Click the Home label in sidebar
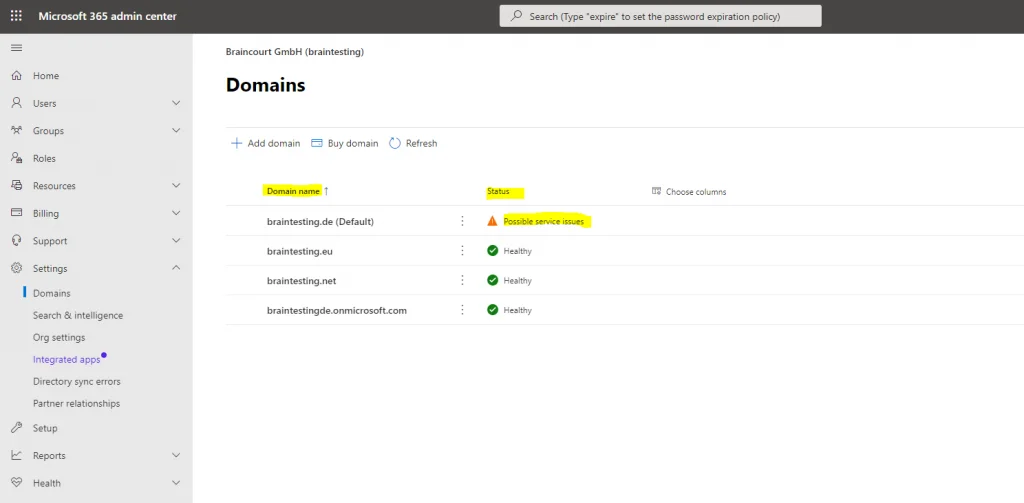Image resolution: width=1024 pixels, height=503 pixels. [x=46, y=76]
